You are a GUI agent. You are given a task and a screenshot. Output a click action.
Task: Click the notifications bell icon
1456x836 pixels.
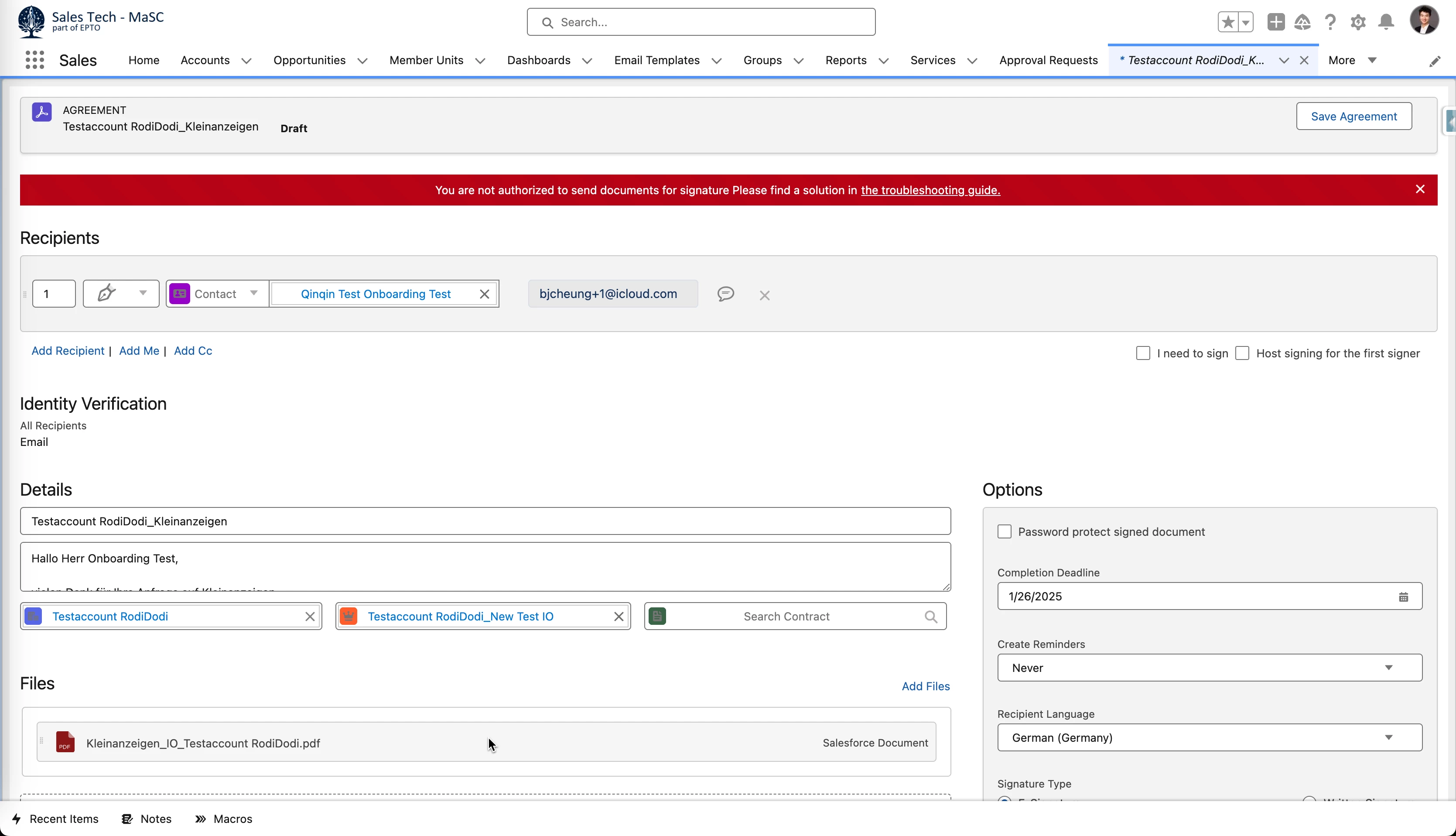[1386, 22]
